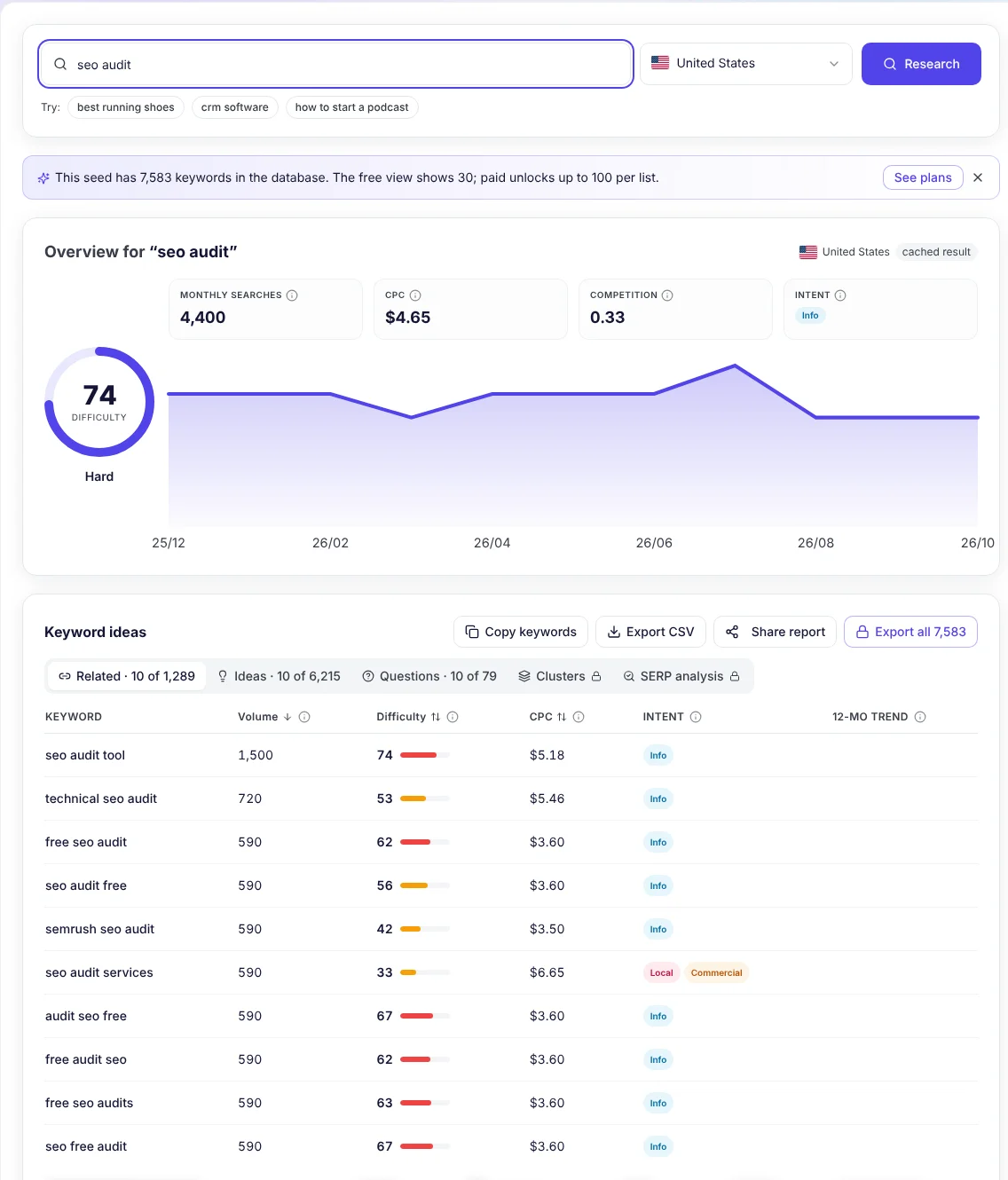Click the info icon next to Difficulty column
This screenshot has height=1180, width=1008.
tap(453, 717)
